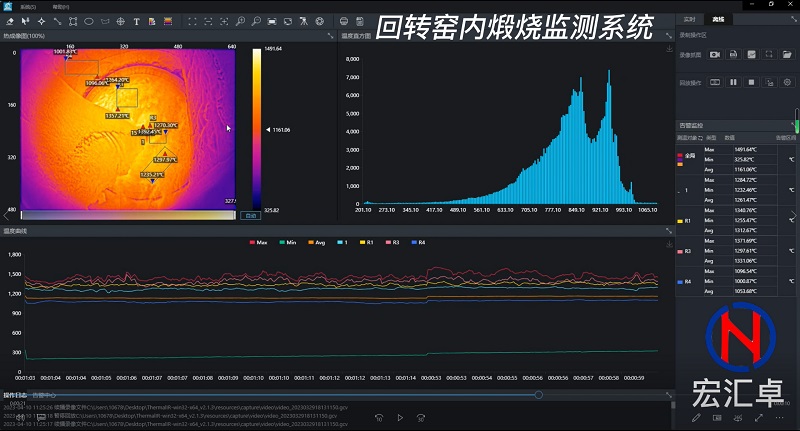Image resolution: width=800 pixels, height=431 pixels.
Task: Select the crosshair target tool
Action: (120, 21)
